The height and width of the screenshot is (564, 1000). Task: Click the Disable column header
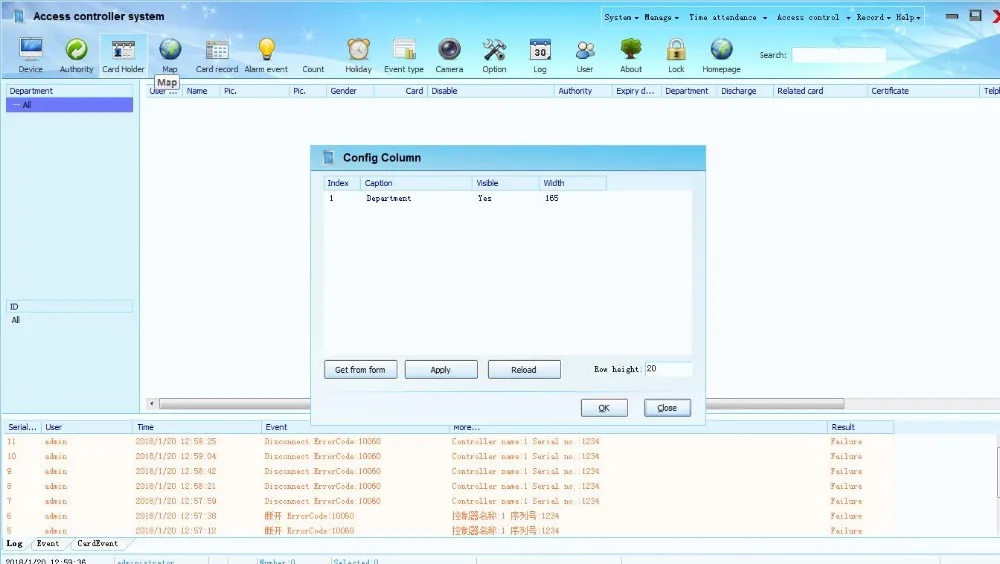click(490, 91)
